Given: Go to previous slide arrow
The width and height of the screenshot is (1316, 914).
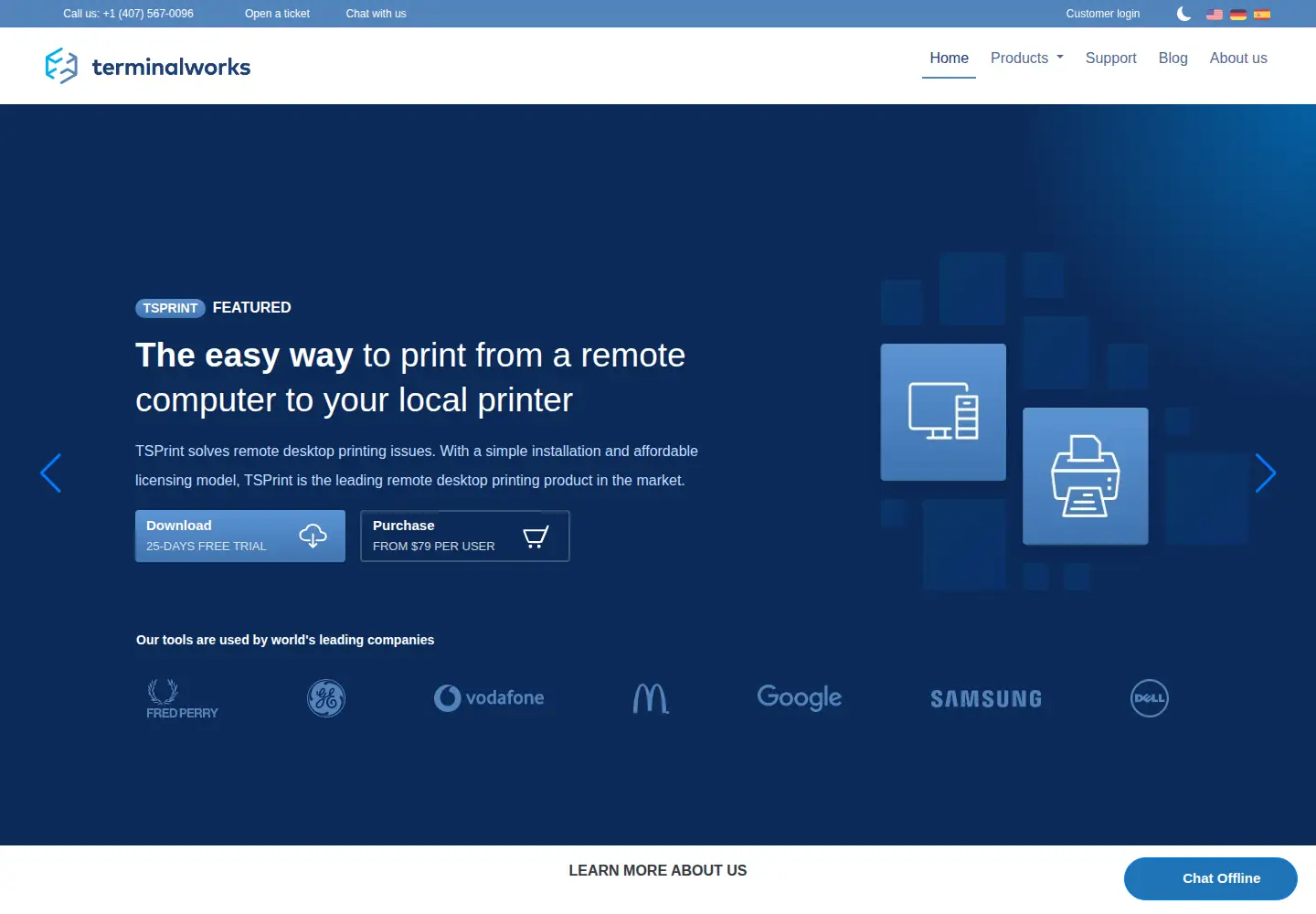Looking at the screenshot, I should 51,473.
